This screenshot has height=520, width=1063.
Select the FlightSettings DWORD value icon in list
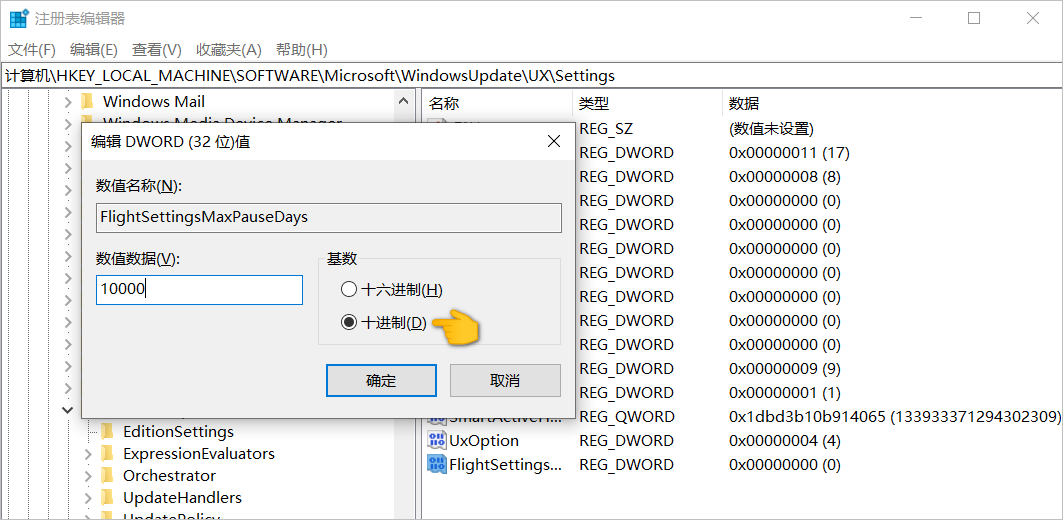(437, 465)
